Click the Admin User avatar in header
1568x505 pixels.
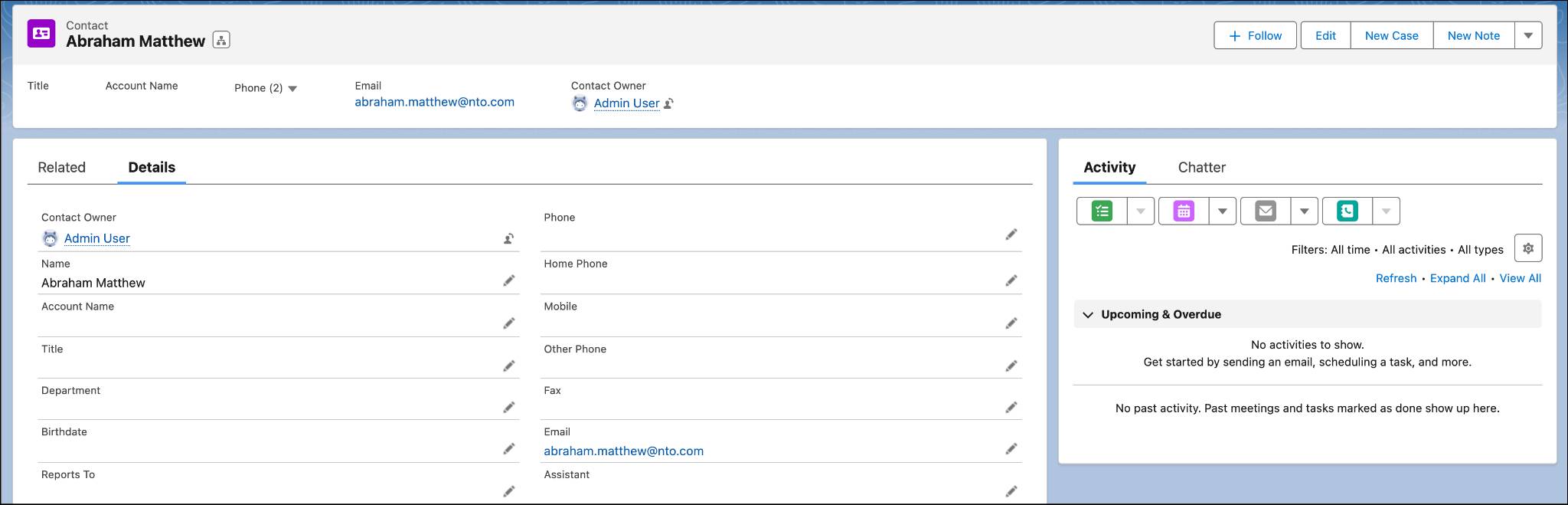580,103
